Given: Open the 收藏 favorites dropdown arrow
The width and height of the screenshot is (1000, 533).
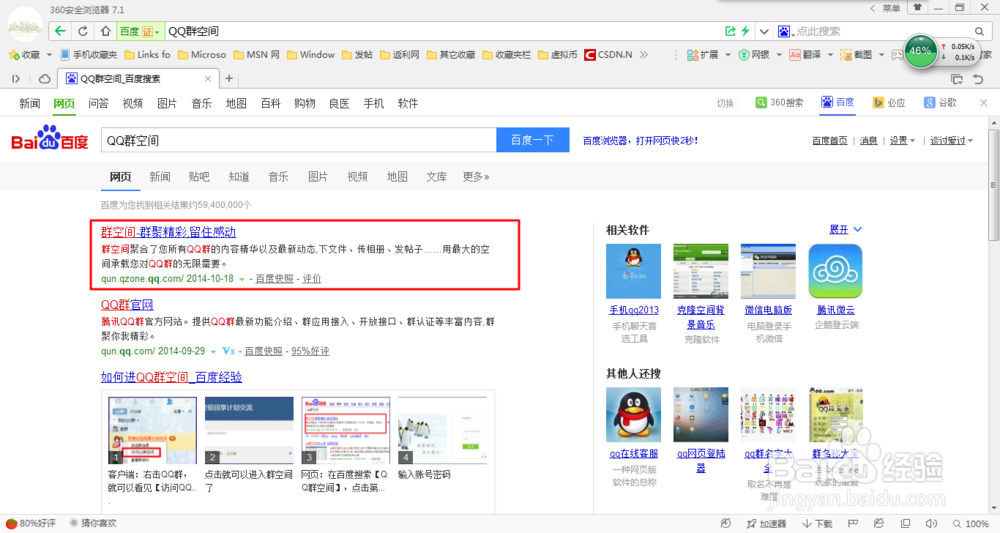Looking at the screenshot, I should pyautogui.click(x=48, y=55).
